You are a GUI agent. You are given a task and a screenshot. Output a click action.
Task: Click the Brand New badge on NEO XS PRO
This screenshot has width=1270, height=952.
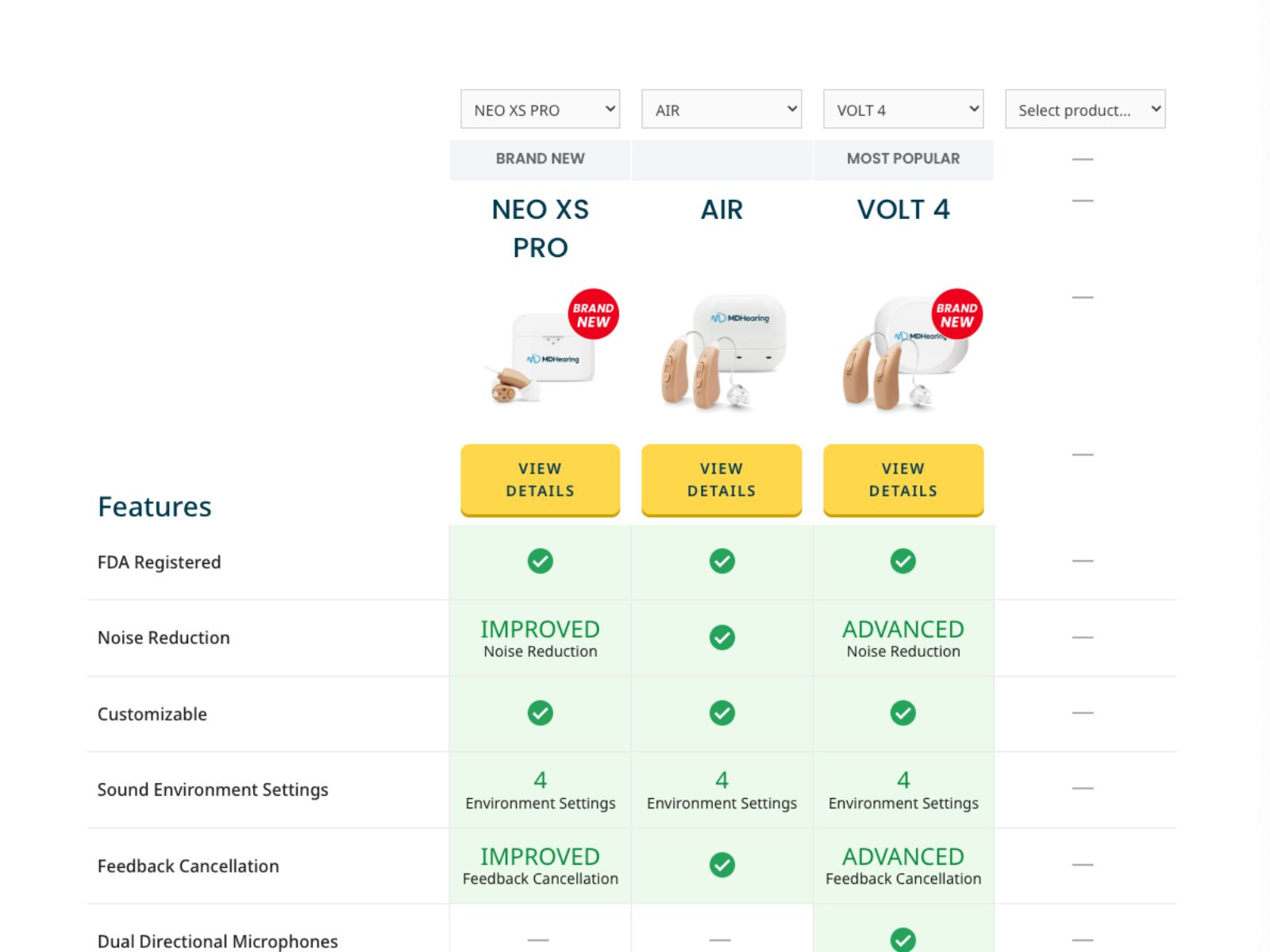click(x=593, y=314)
